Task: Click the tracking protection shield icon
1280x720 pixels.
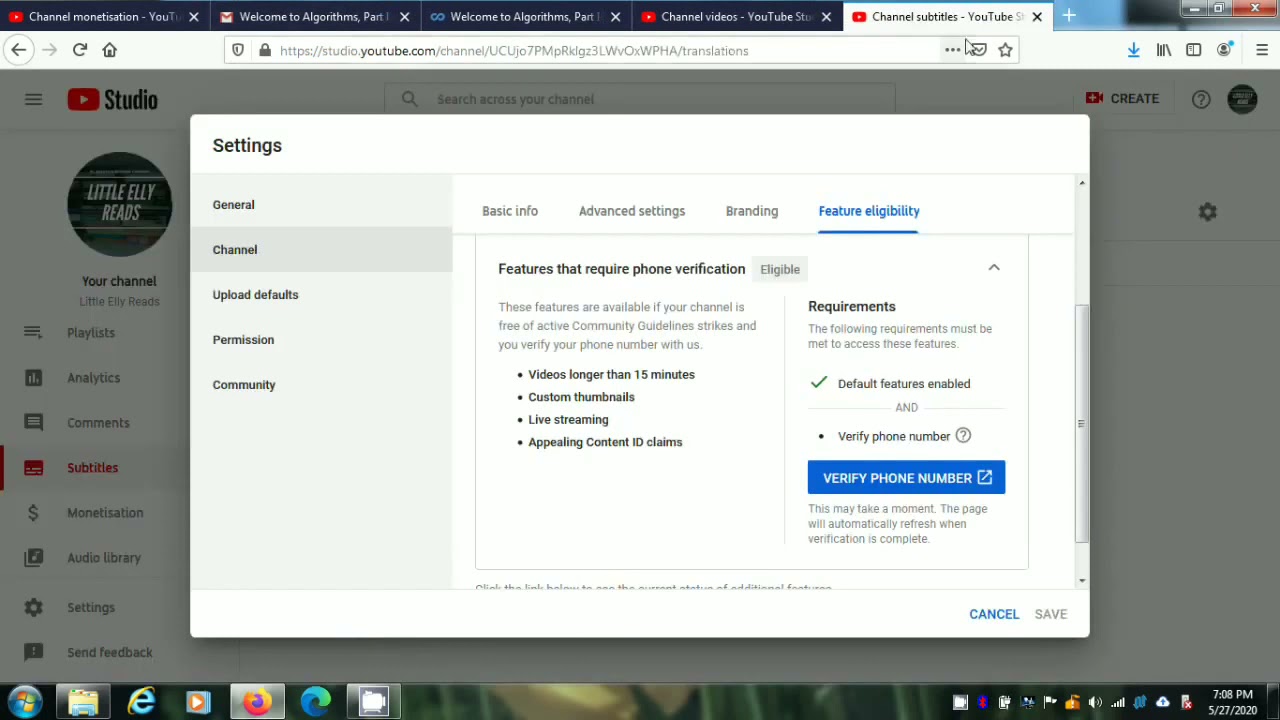Action: click(238, 50)
